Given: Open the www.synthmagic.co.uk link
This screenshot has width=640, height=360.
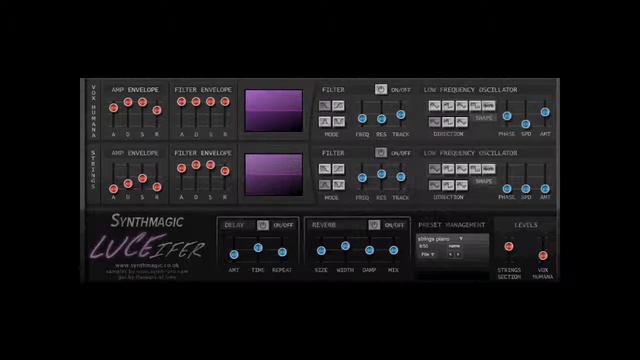Looking at the screenshot, I should [x=147, y=265].
